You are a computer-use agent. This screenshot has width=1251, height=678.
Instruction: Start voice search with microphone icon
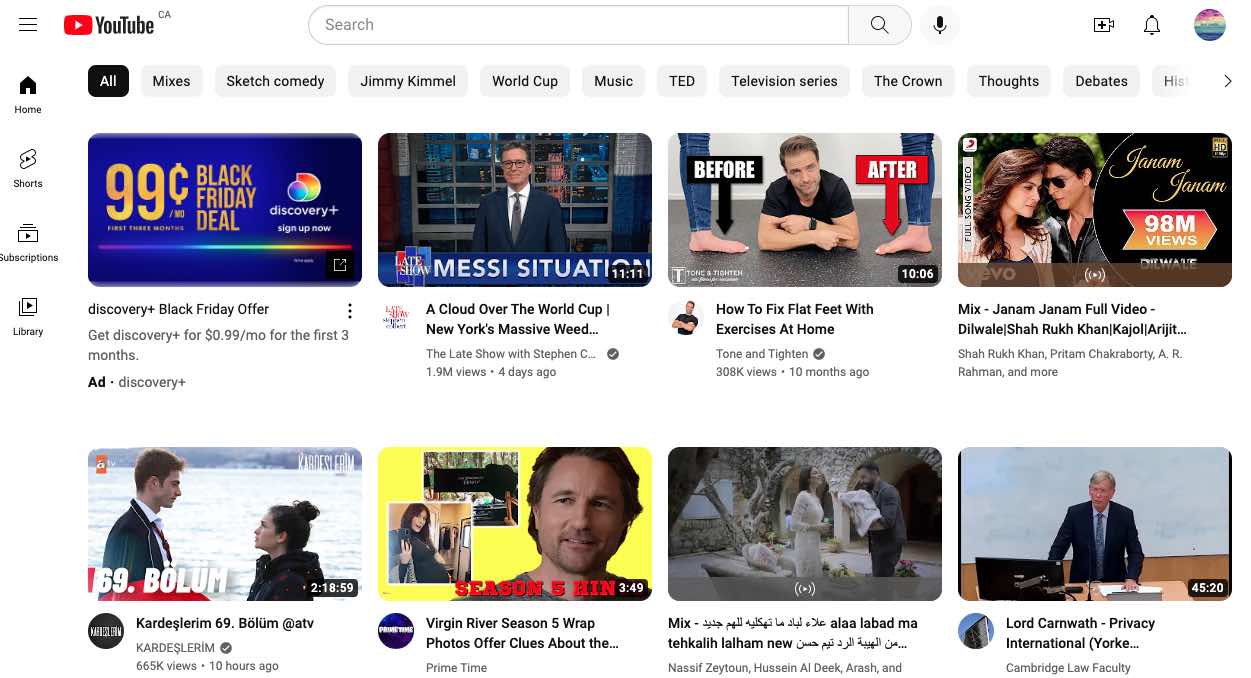tap(940, 25)
